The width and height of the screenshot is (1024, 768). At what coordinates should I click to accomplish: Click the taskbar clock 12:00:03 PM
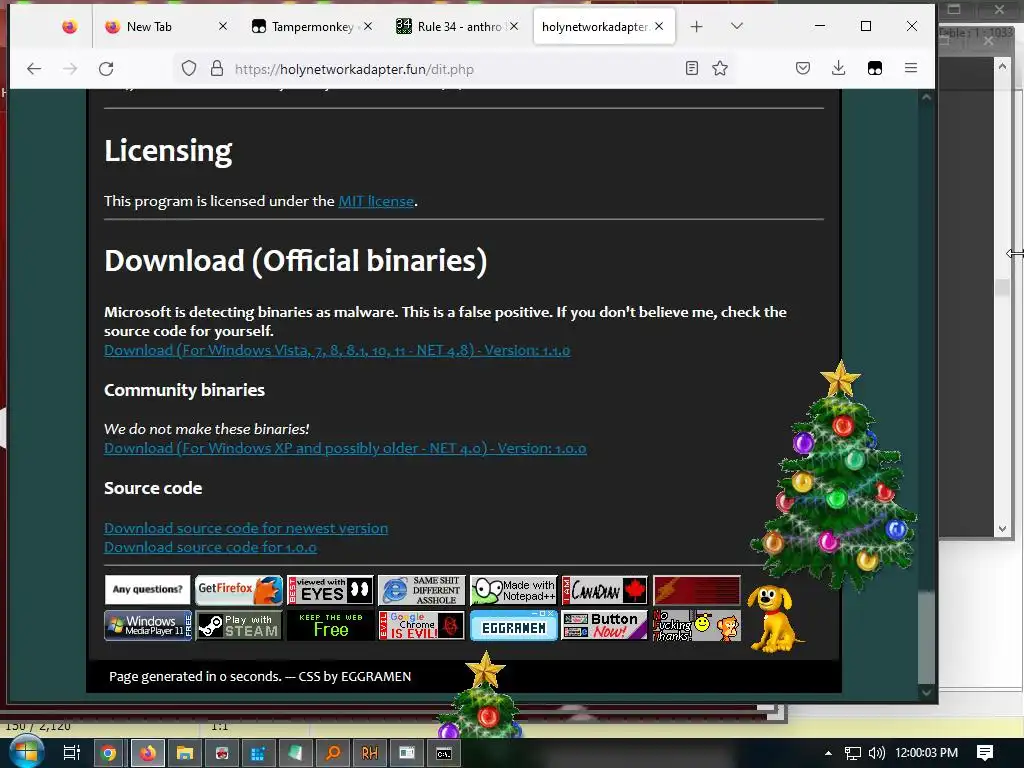tap(926, 753)
